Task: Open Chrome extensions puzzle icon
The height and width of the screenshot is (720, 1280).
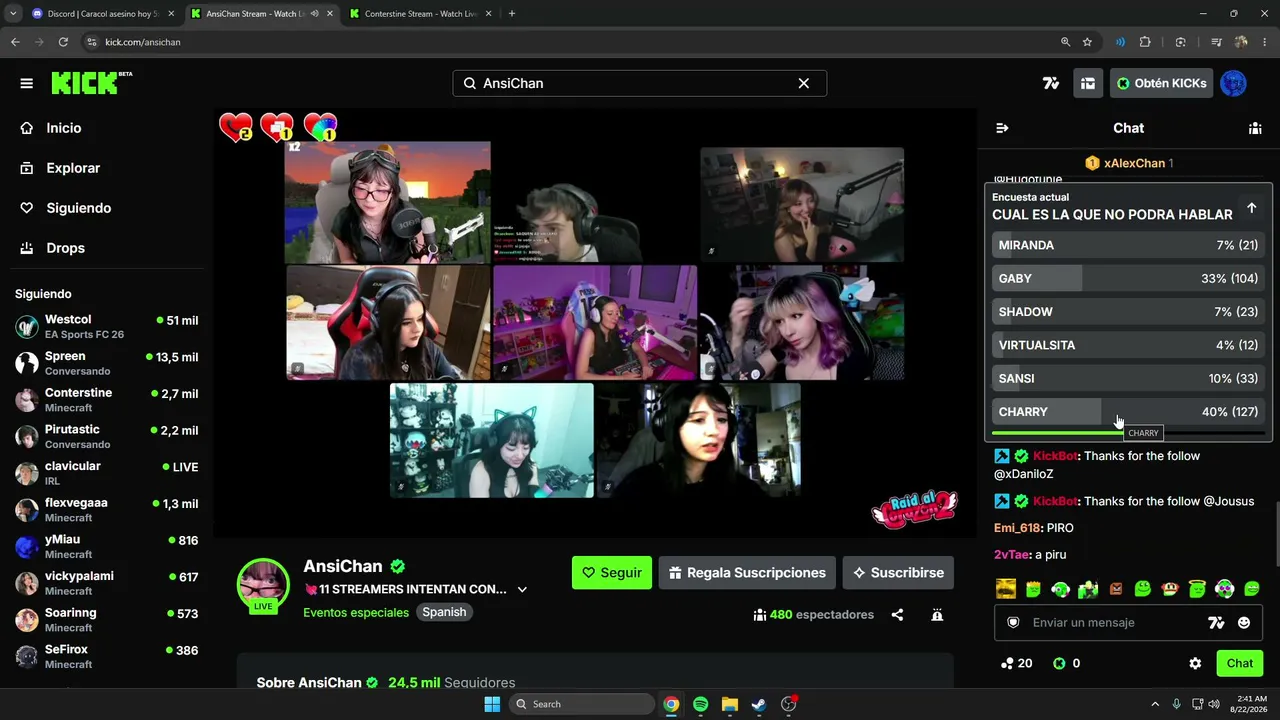Action: [x=1145, y=42]
